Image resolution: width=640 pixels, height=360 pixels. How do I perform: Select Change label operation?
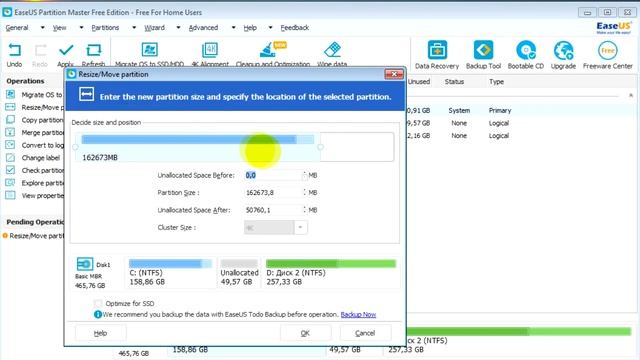pos(33,158)
